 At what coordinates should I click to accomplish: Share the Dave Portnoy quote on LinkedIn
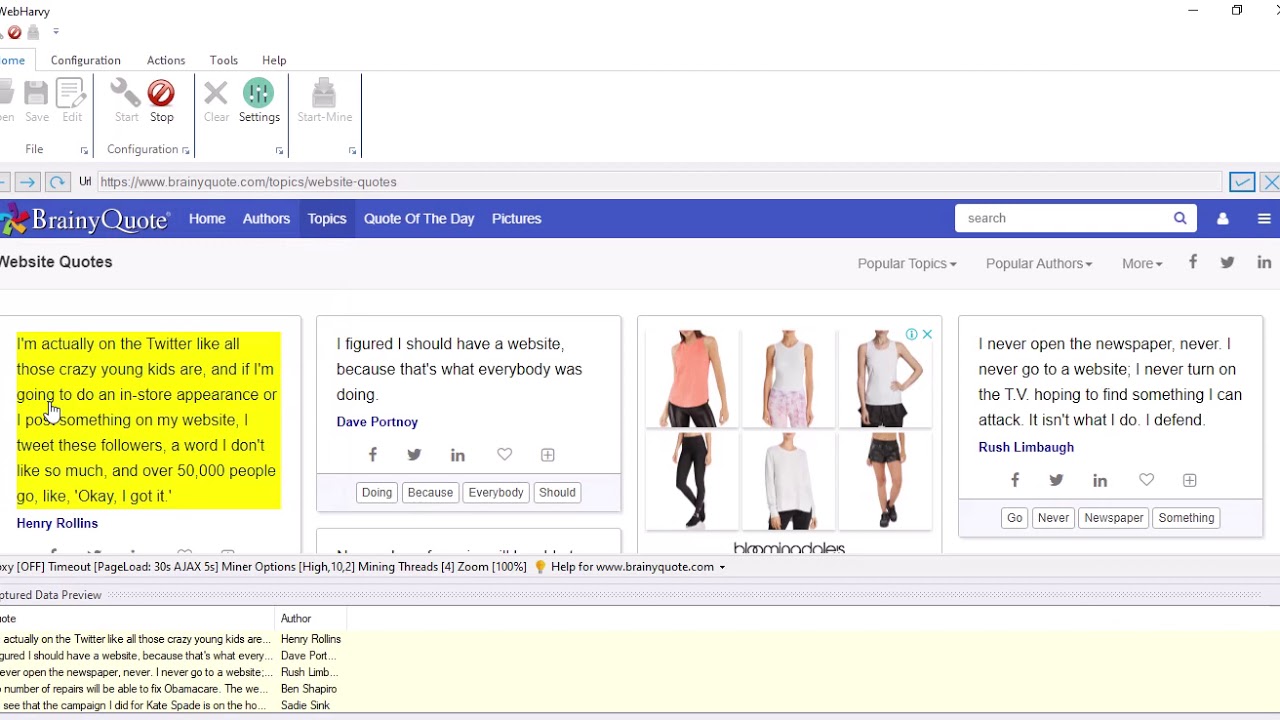(458, 455)
